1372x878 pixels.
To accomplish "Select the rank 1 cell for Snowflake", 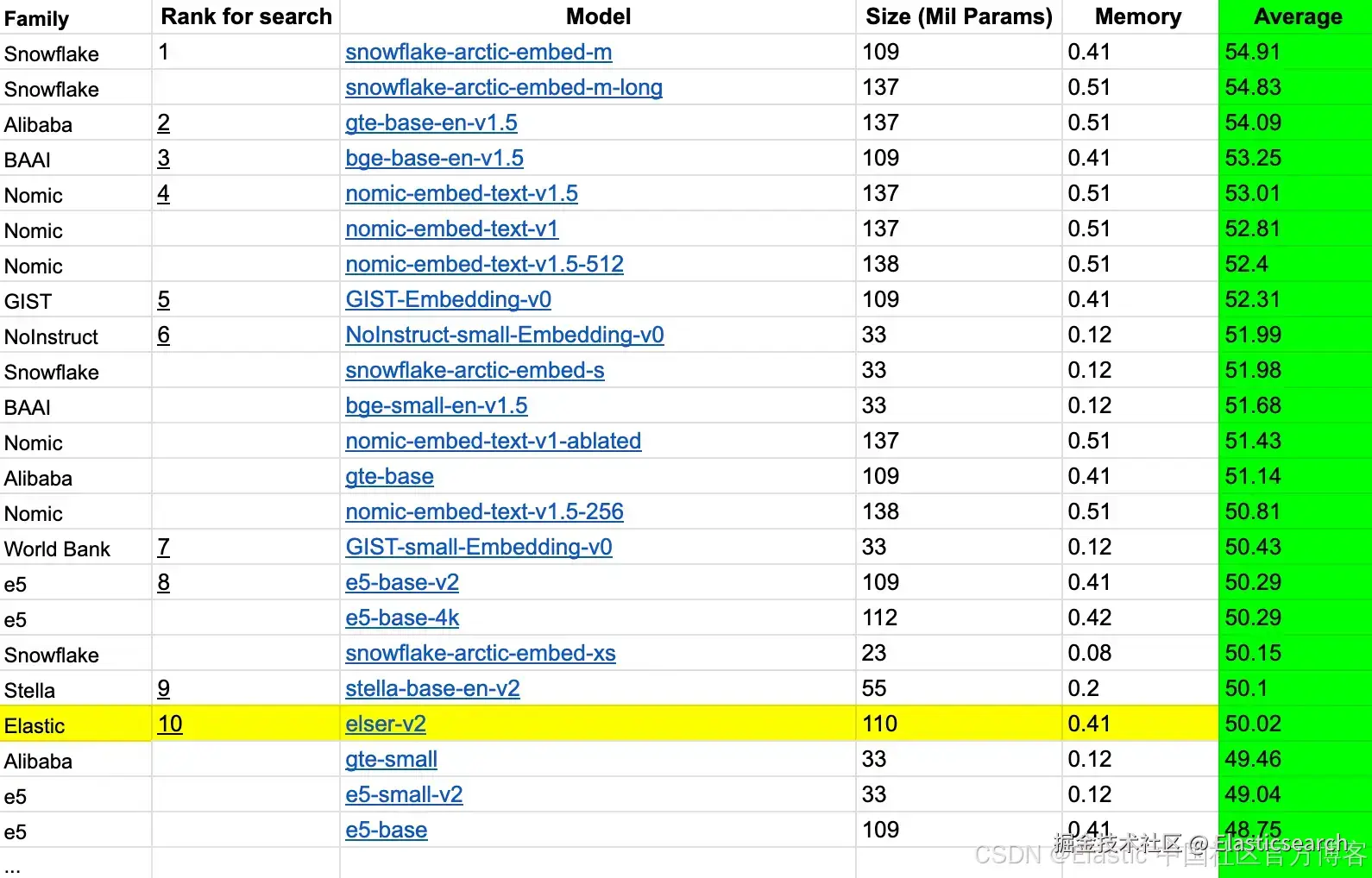I will pos(246,53).
